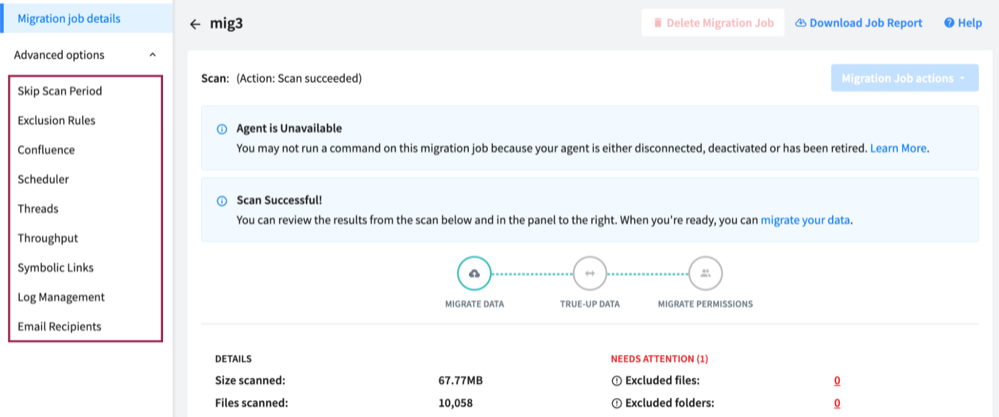
Task: Open Email Recipients settings
Action: coord(59,327)
